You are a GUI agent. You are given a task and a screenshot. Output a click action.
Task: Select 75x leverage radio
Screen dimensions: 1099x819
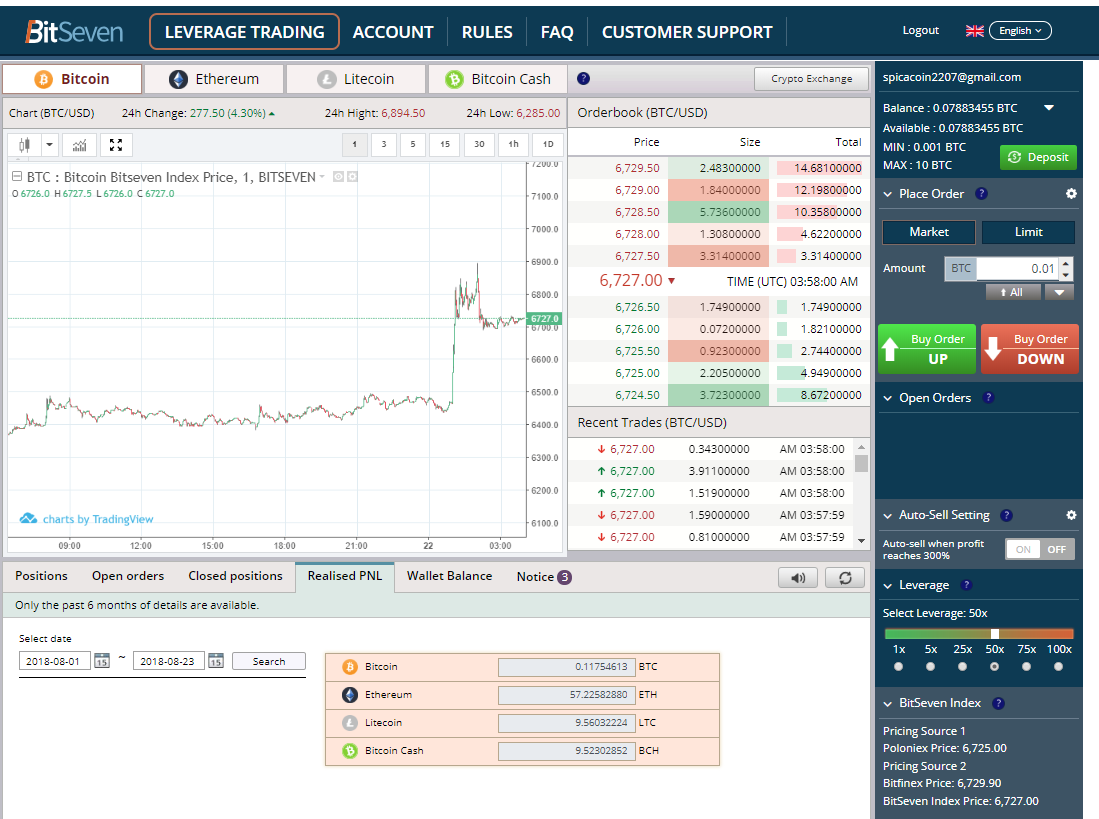tap(1026, 666)
